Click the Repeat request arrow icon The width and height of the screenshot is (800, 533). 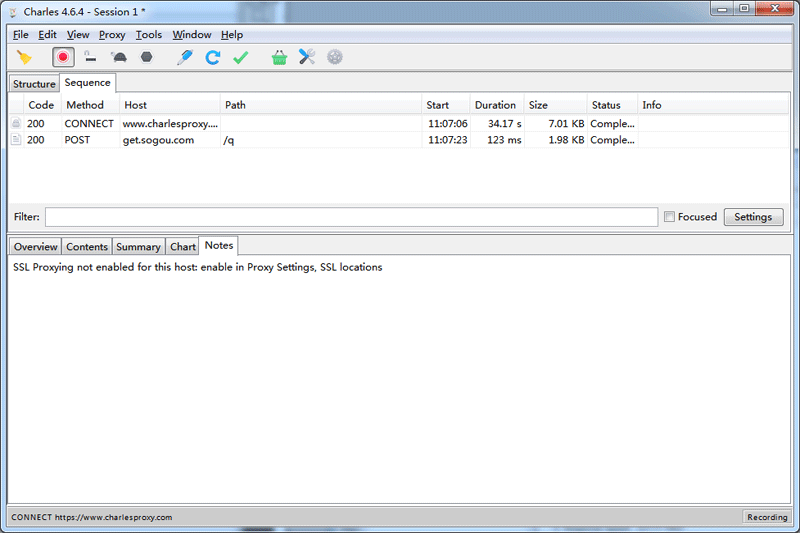pos(212,58)
